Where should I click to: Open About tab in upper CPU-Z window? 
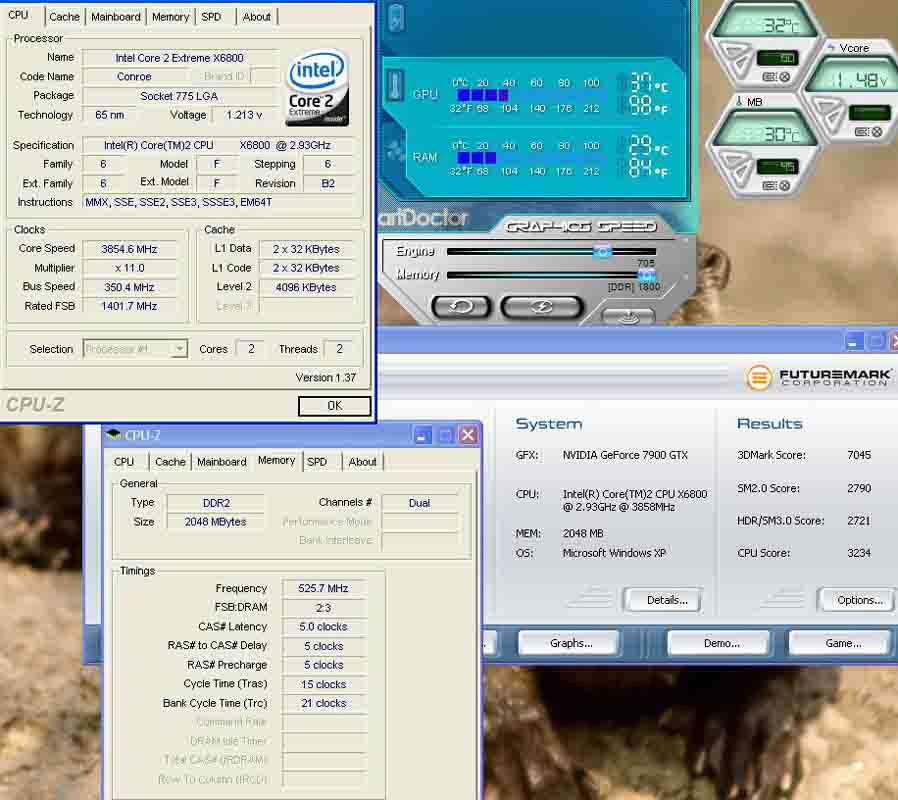pyautogui.click(x=257, y=17)
